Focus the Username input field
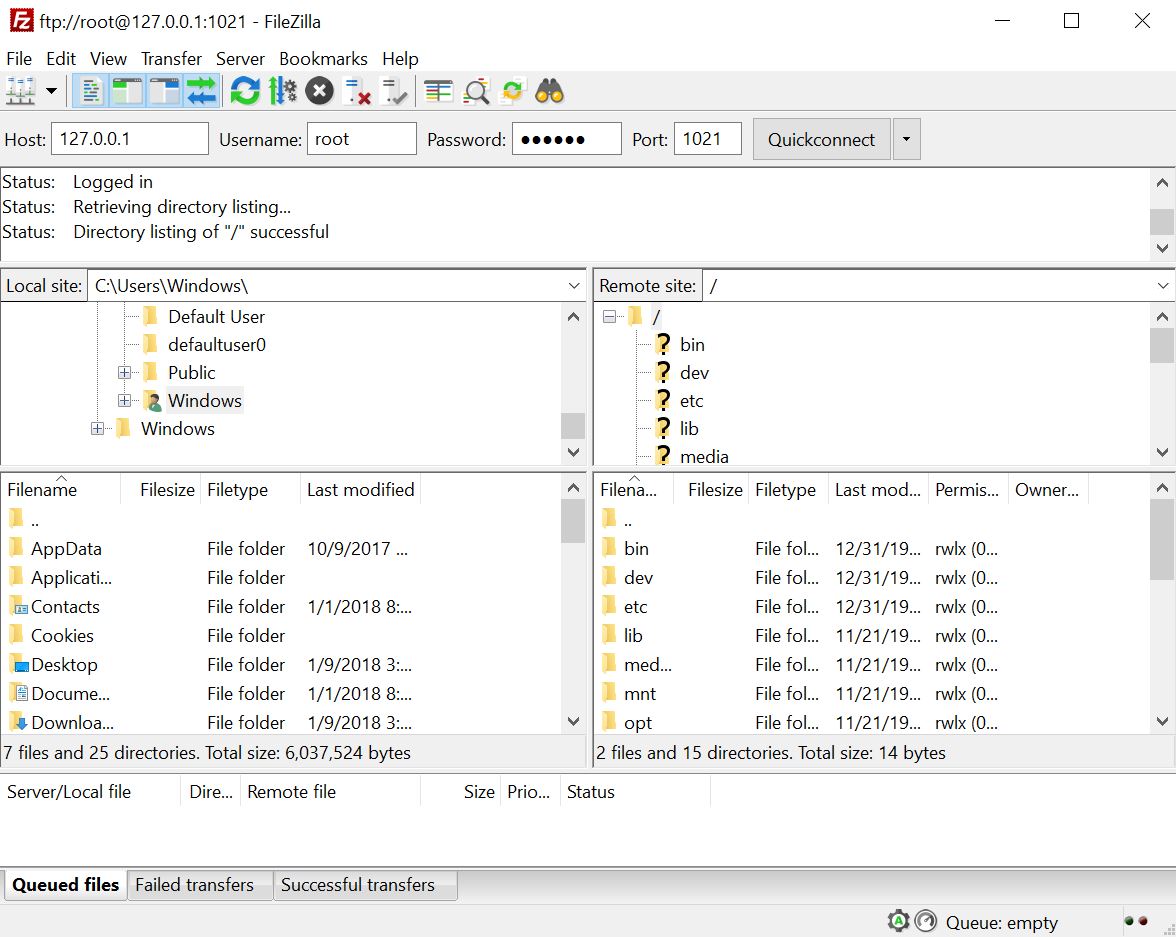The height and width of the screenshot is (937, 1176). coord(362,139)
